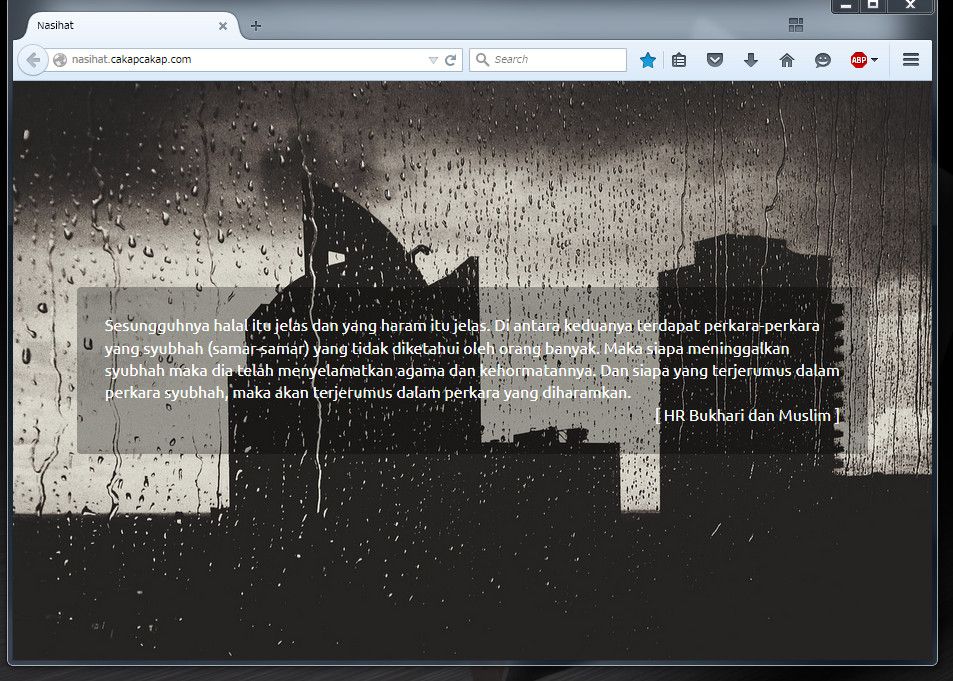Viewport: 953px width, 681px height.
Task: Open a new tab with the plus button
Action: 255,26
